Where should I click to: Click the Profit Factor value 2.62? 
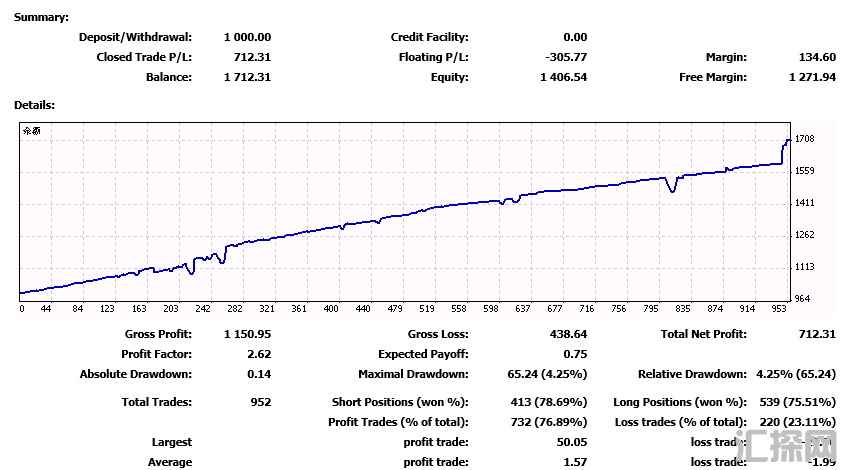(259, 354)
